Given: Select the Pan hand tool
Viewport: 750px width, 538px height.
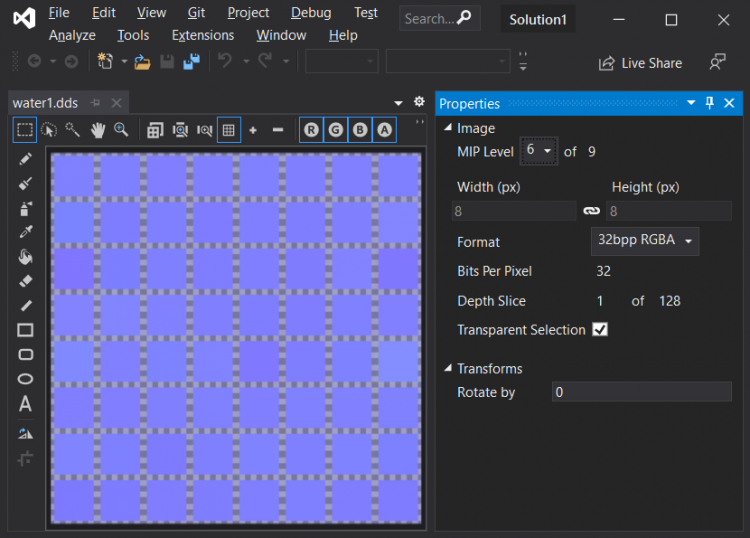Looking at the screenshot, I should 98,130.
